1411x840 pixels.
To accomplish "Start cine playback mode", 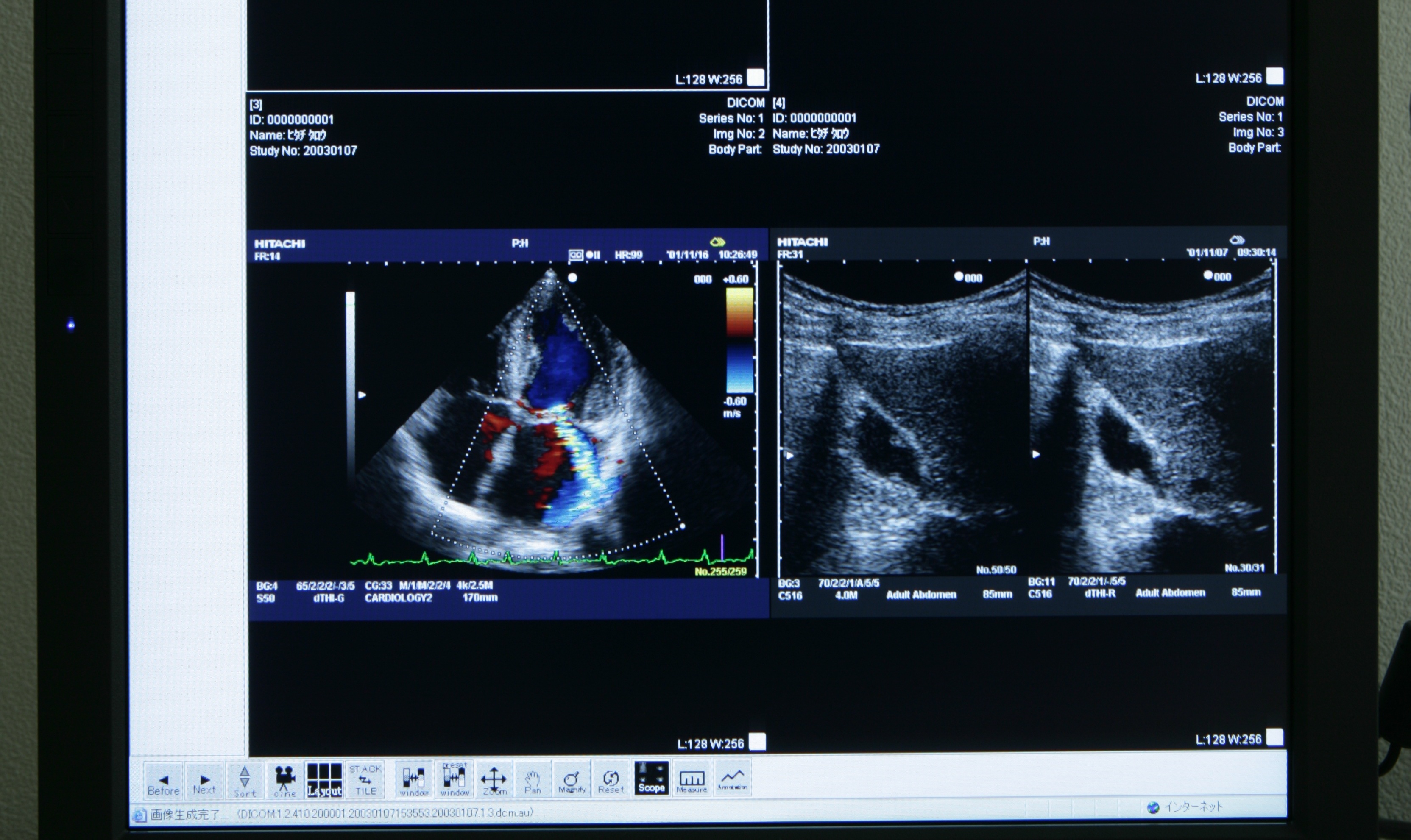I will click(x=285, y=780).
